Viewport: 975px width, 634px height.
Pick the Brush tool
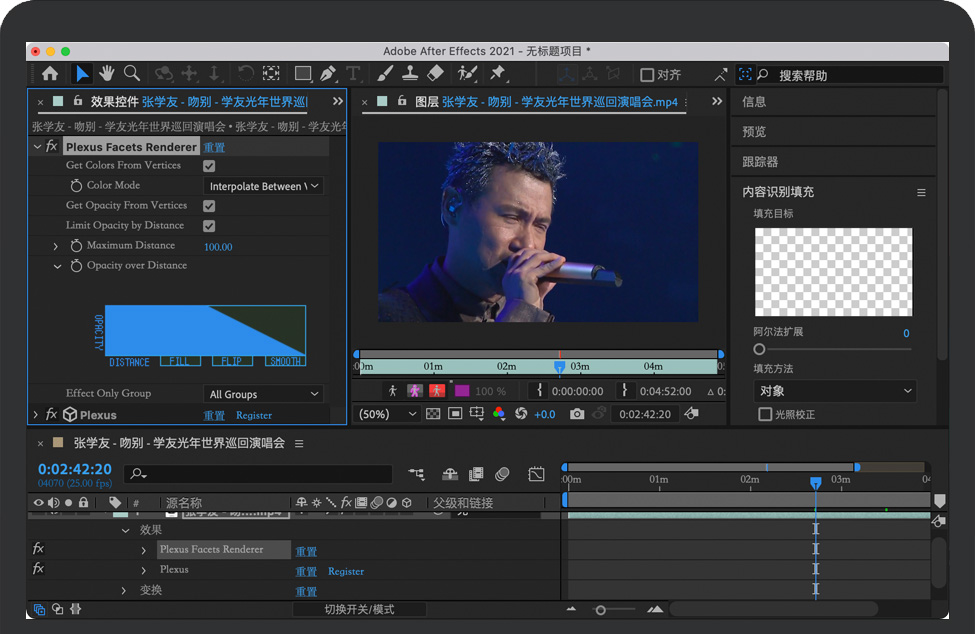[385, 74]
